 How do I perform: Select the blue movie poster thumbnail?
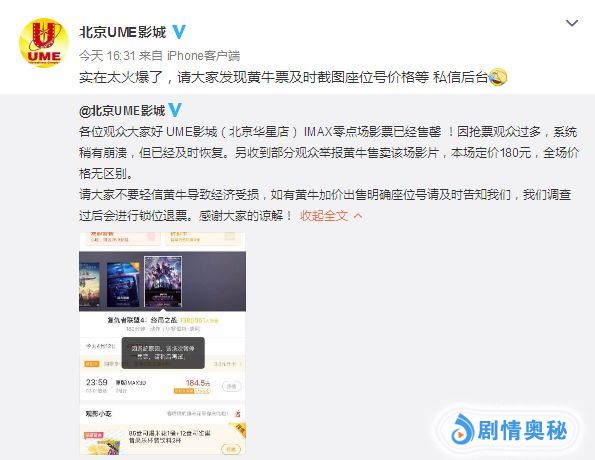pos(123,284)
